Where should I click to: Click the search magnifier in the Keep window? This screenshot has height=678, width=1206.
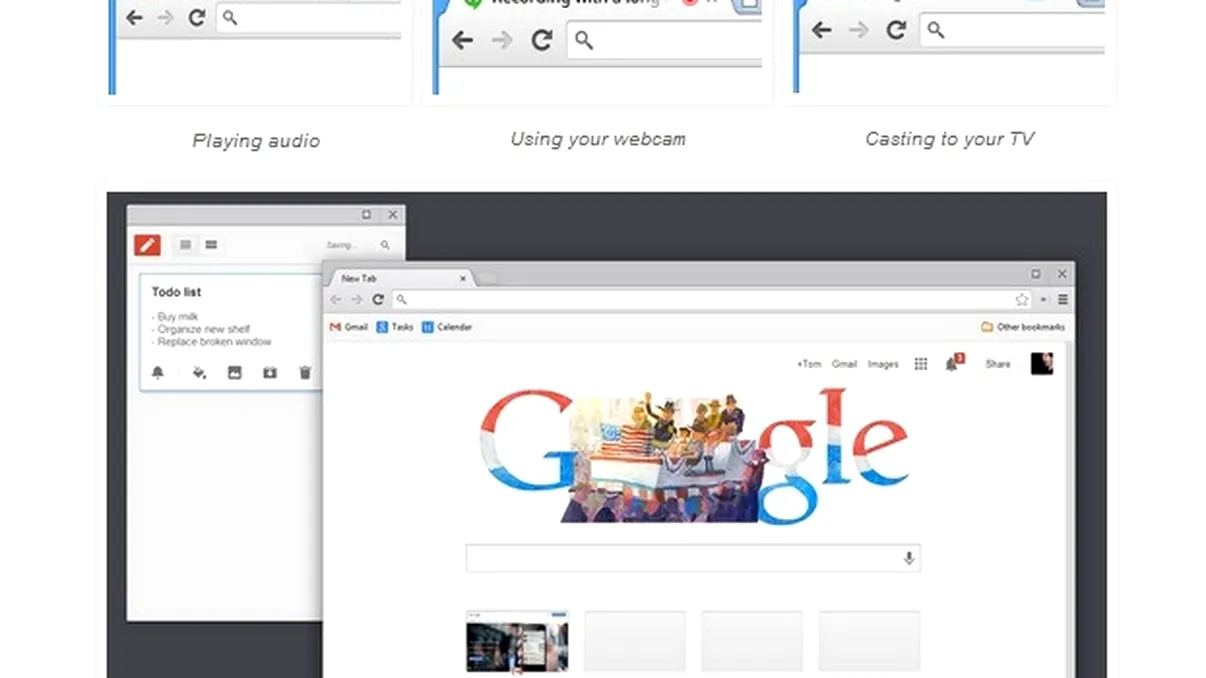pos(385,245)
